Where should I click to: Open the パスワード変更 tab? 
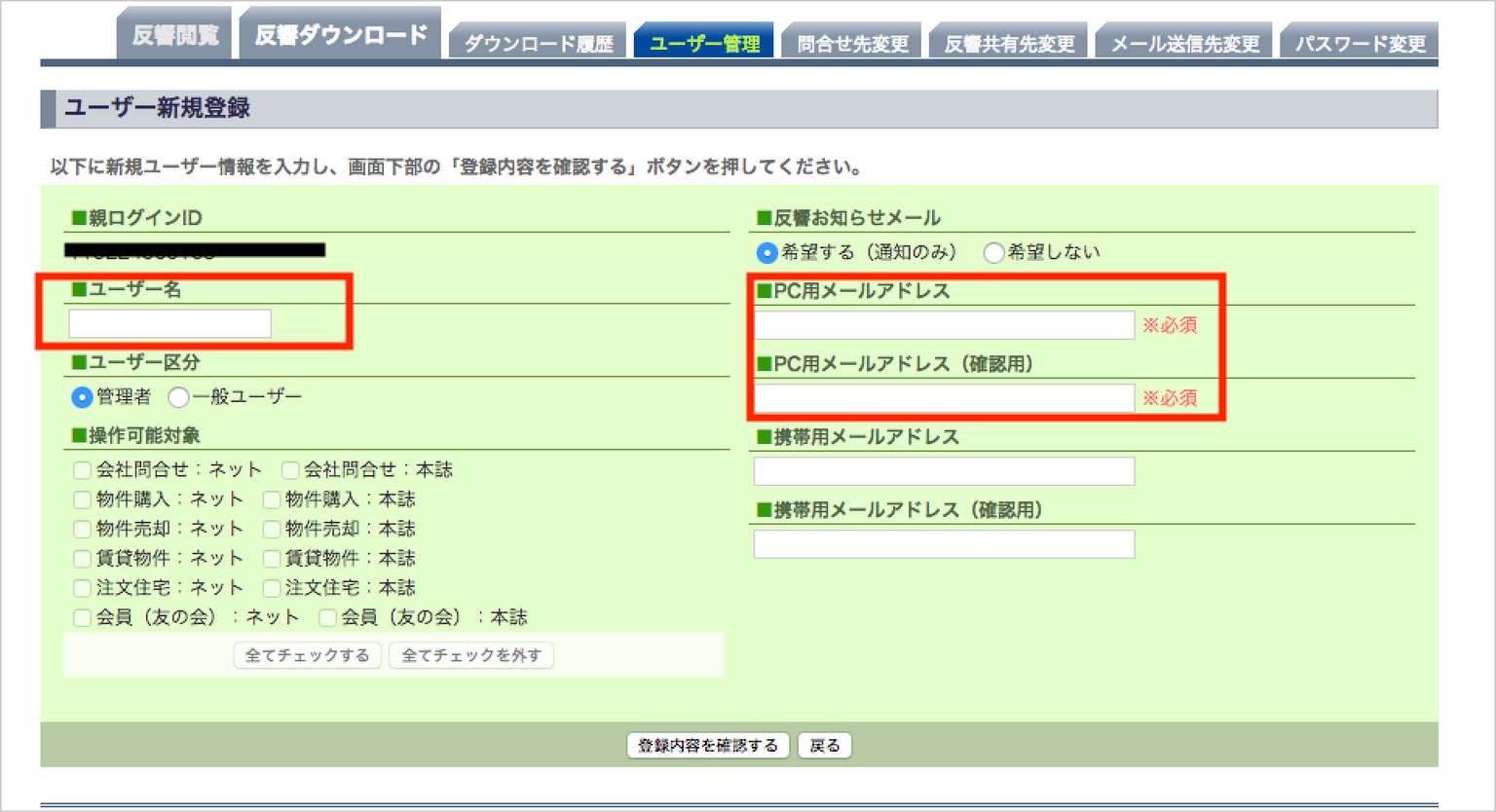1359,42
